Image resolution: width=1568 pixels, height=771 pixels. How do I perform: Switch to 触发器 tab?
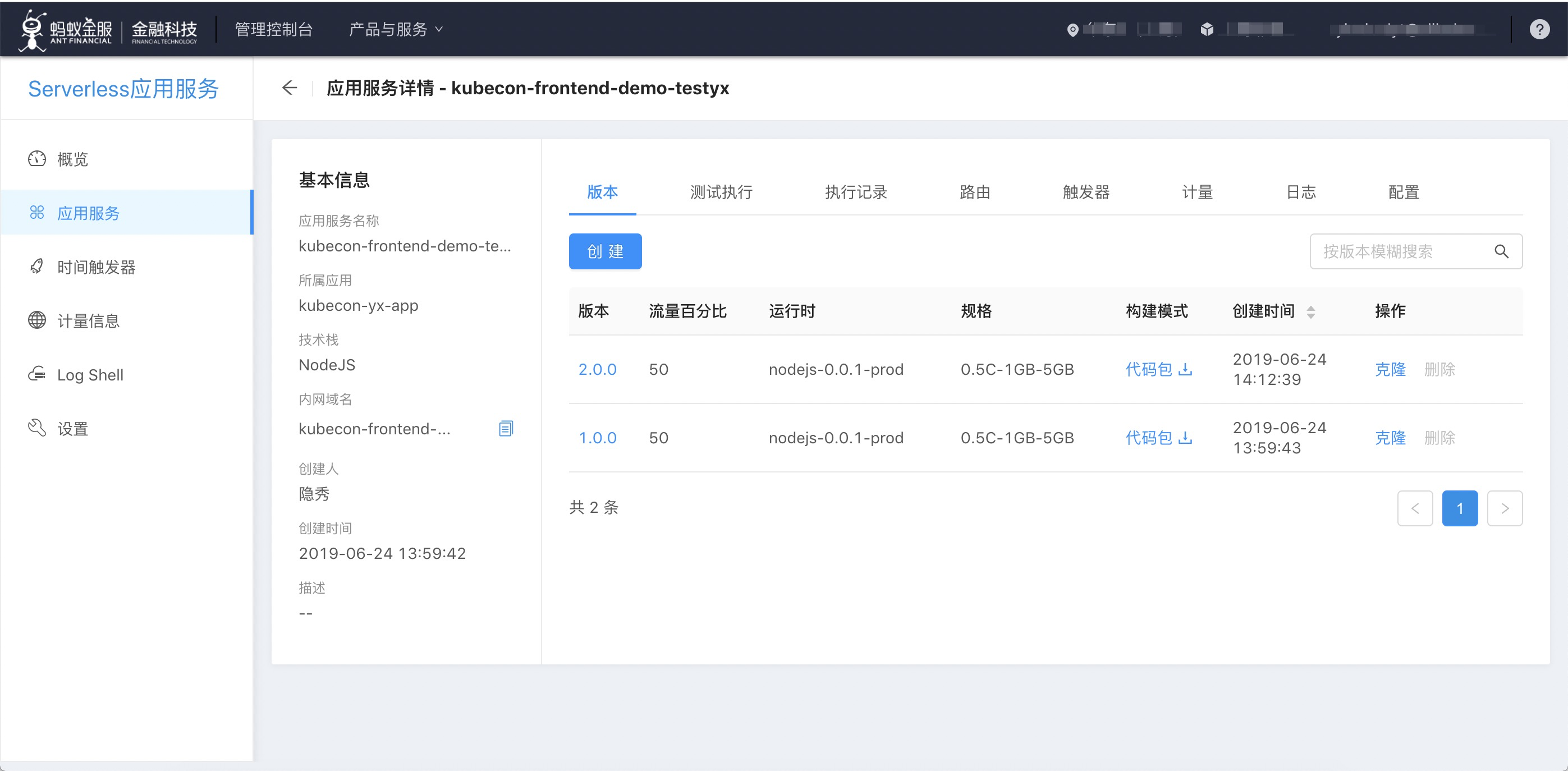coord(1085,192)
